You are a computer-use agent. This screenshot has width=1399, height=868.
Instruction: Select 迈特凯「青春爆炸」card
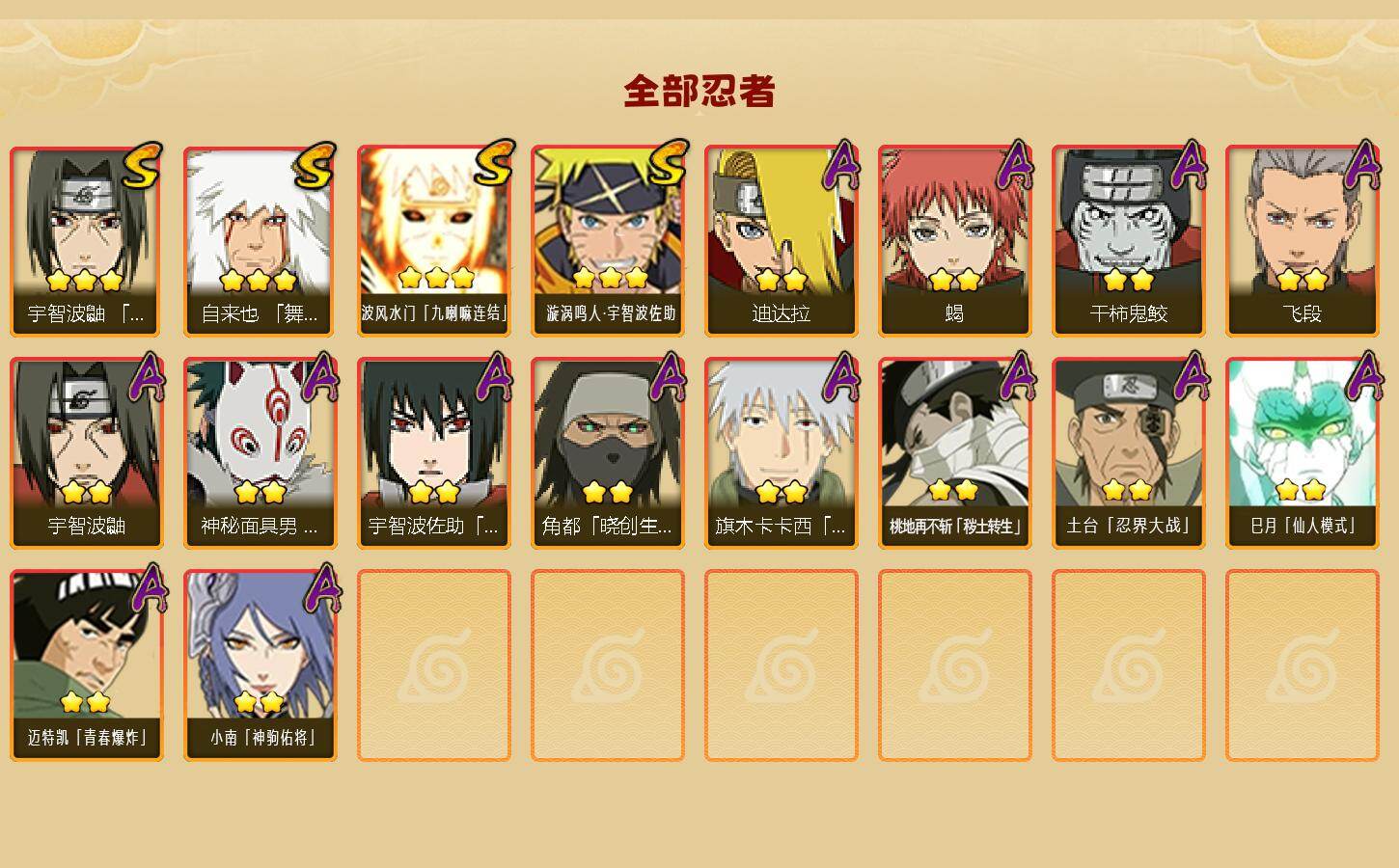pos(87,665)
